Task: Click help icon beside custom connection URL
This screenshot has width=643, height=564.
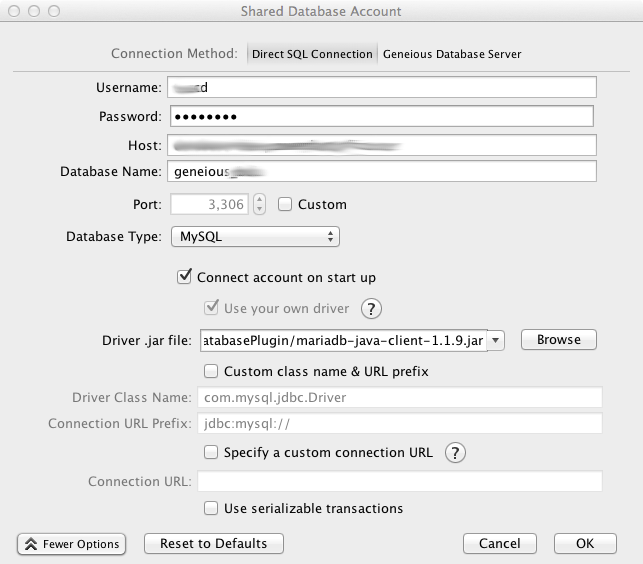Action: click(x=455, y=453)
